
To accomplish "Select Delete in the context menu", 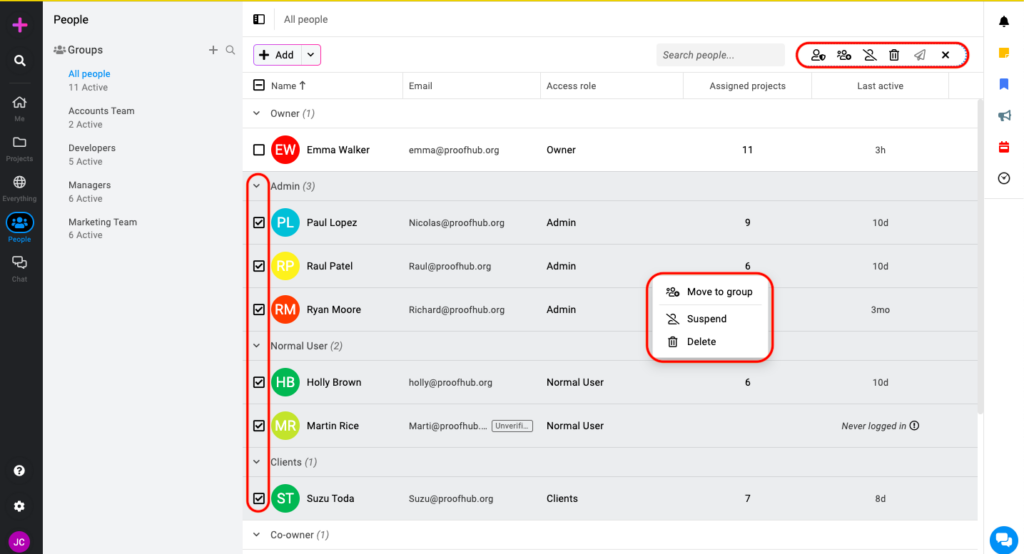I will tap(700, 342).
